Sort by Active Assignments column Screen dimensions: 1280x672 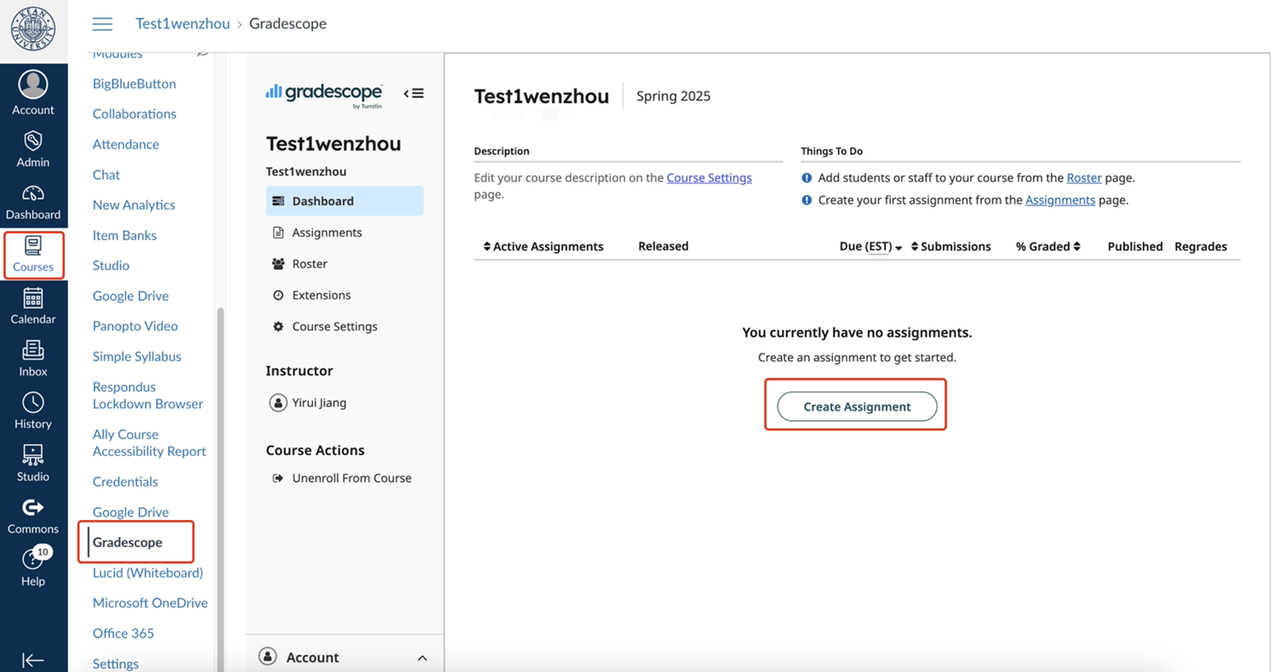click(543, 246)
